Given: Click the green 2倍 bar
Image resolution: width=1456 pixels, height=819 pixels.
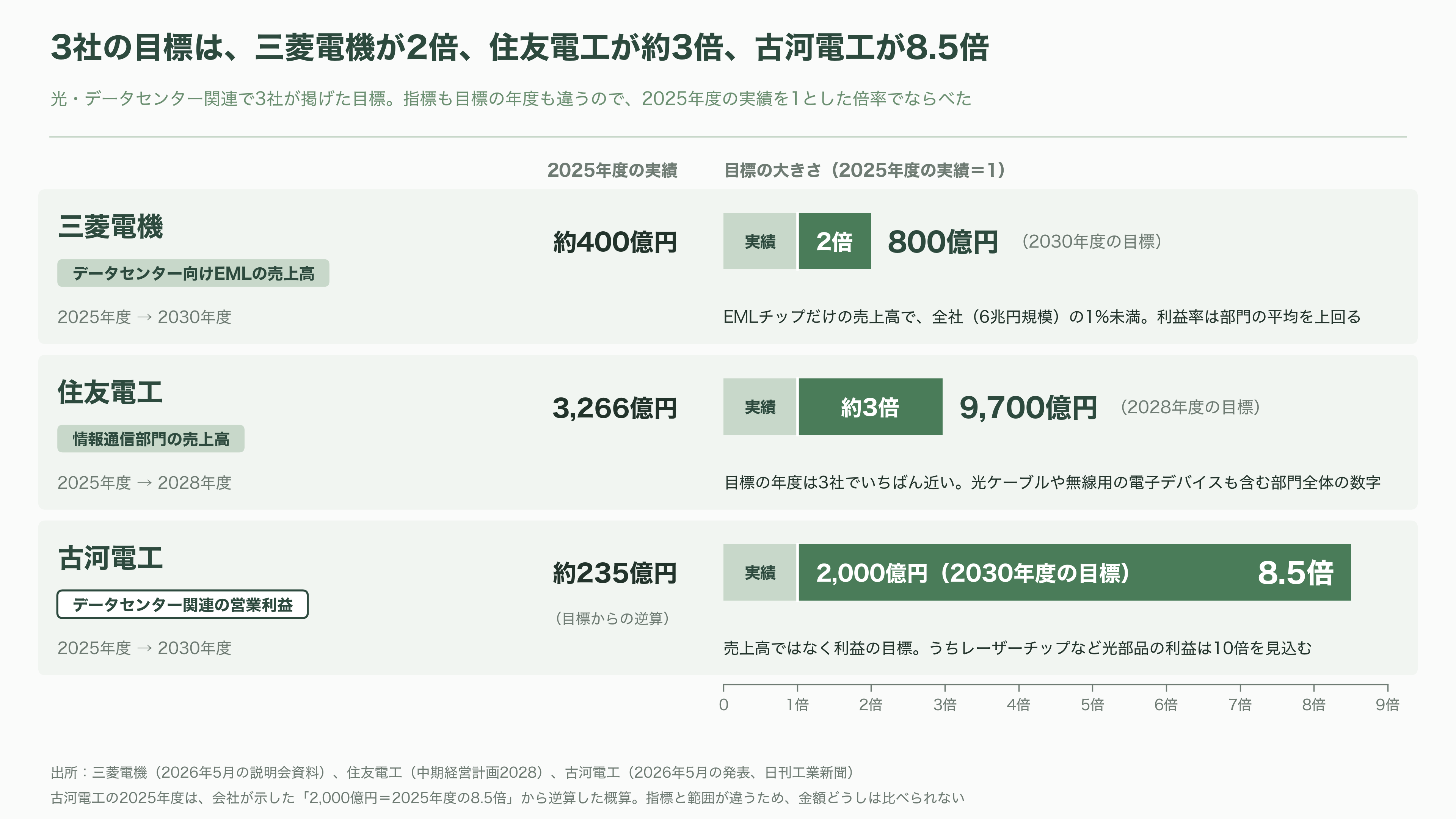Looking at the screenshot, I should (x=834, y=242).
